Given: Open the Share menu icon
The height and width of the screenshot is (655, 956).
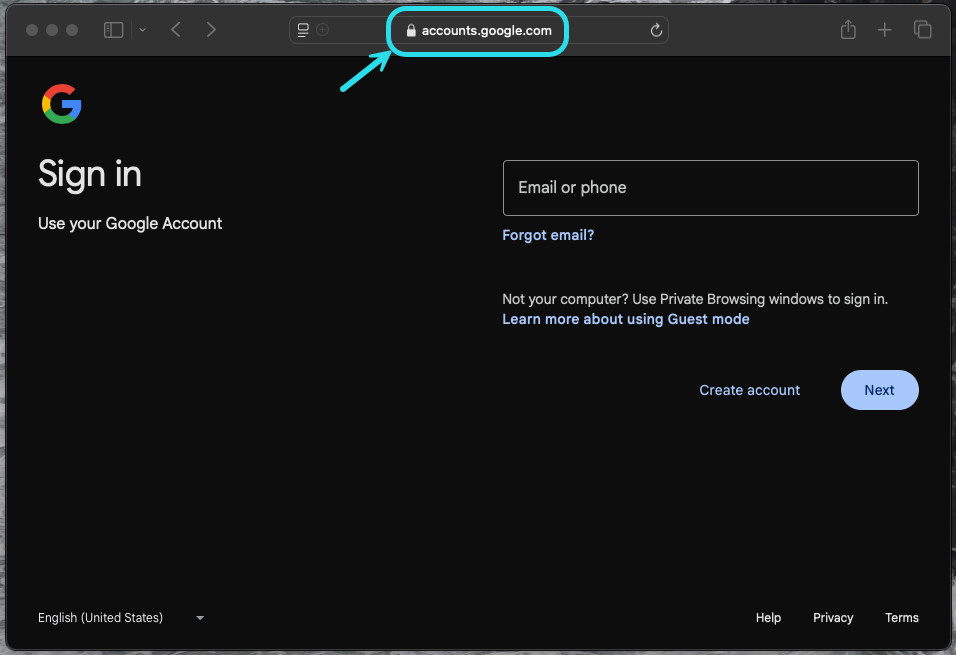Looking at the screenshot, I should tap(848, 30).
